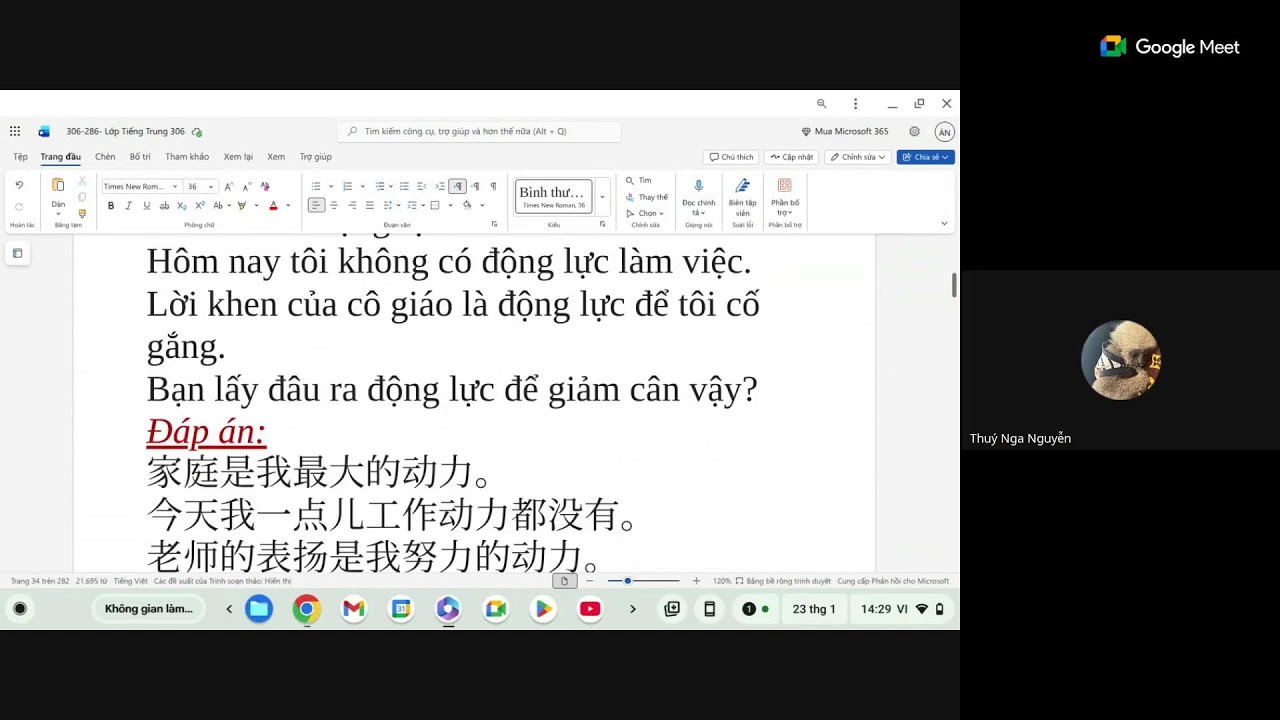Open three-dot menu in window title bar
The height and width of the screenshot is (720, 1280).
(855, 104)
